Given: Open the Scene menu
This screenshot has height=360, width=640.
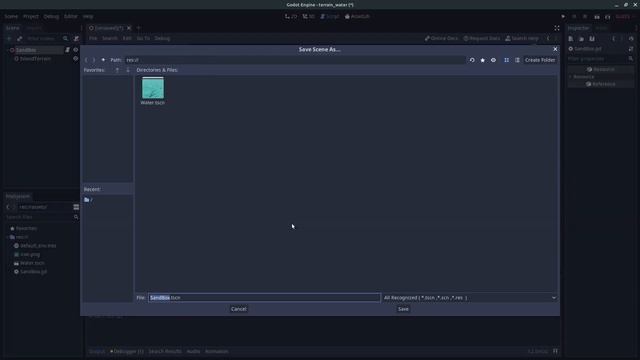Looking at the screenshot, I should [11, 16].
